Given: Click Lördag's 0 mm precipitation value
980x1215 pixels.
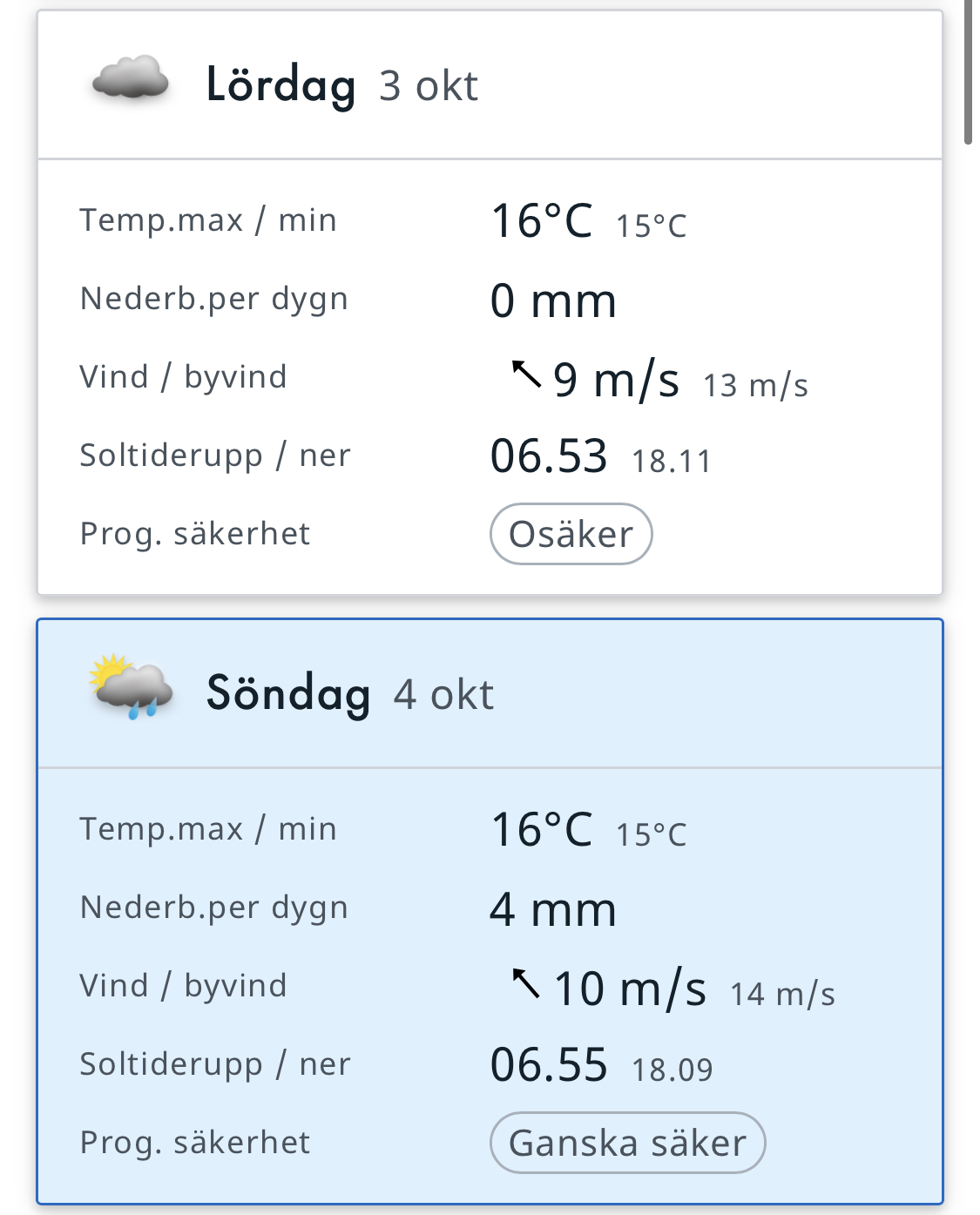Looking at the screenshot, I should (553, 300).
